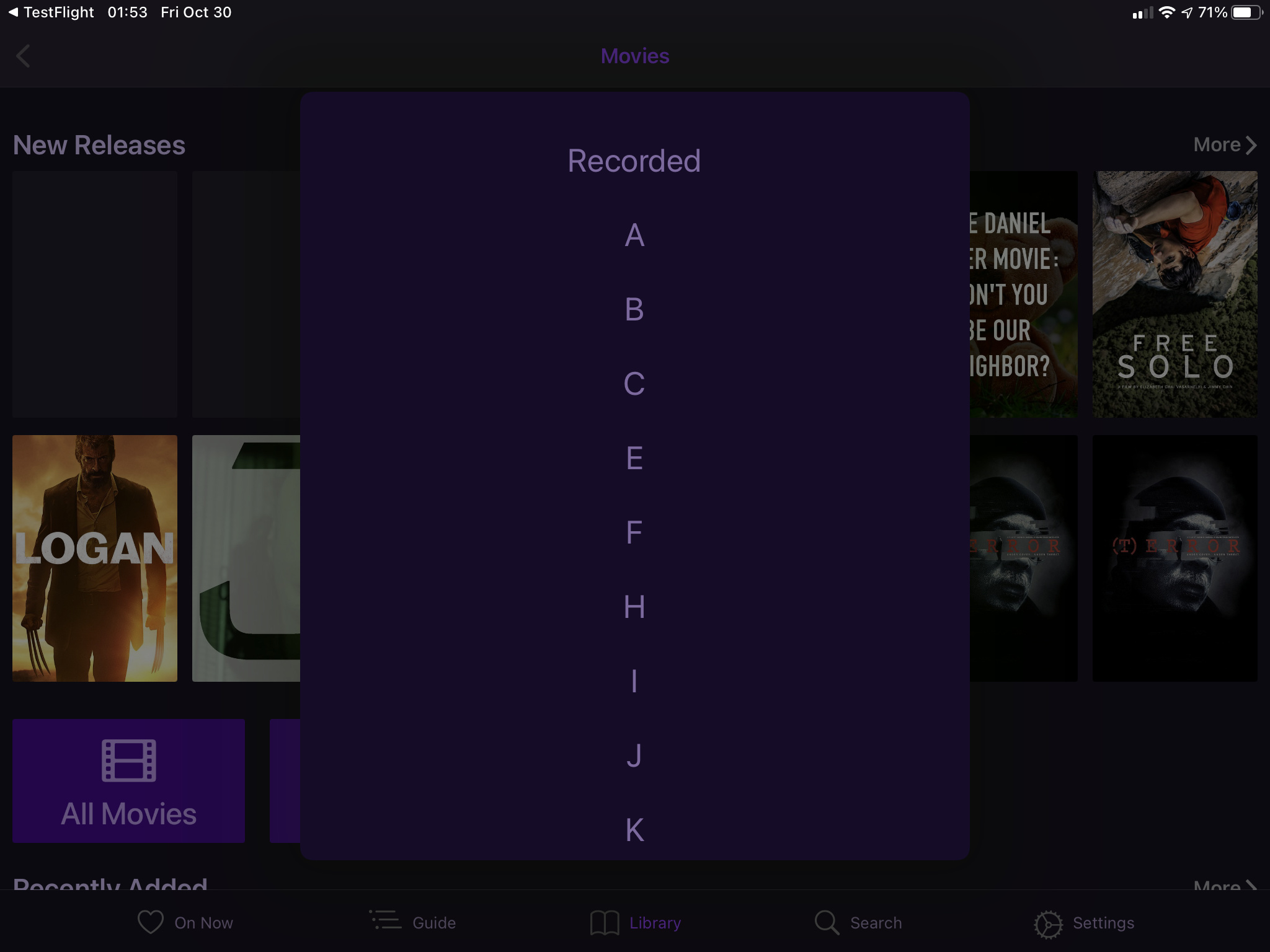Open the Logan movie poster
The height and width of the screenshot is (952, 1270).
coord(95,558)
